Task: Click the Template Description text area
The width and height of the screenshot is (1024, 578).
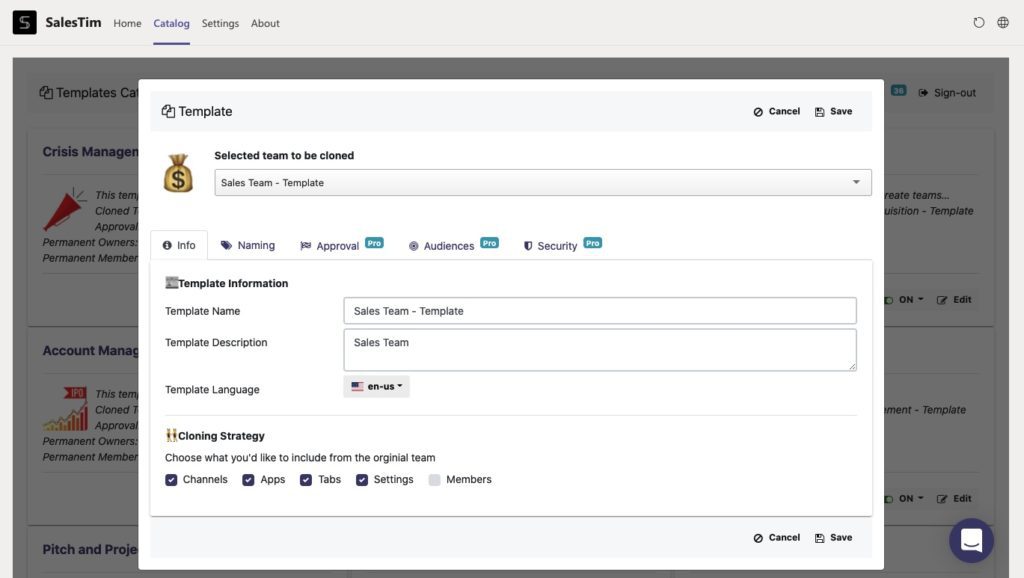Action: [x=600, y=350]
